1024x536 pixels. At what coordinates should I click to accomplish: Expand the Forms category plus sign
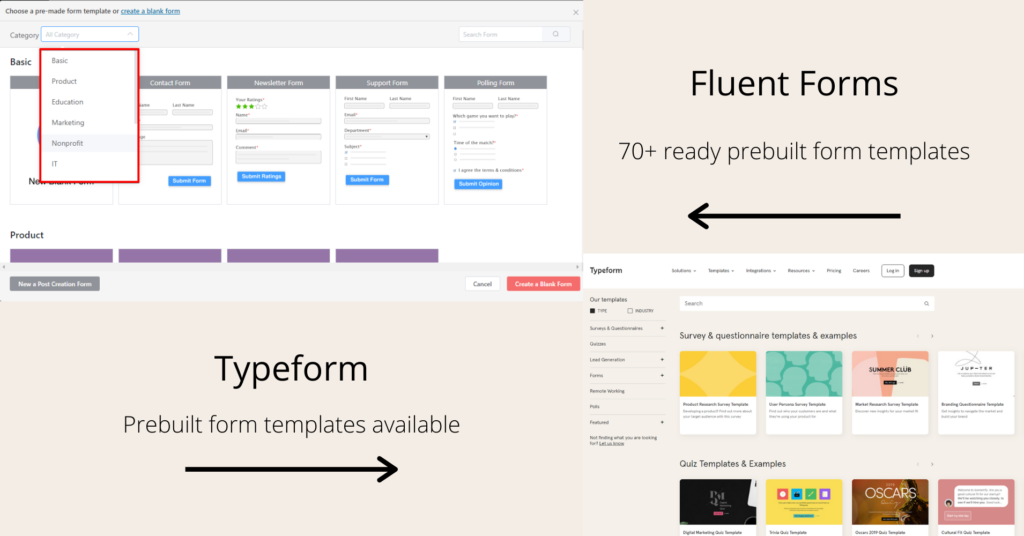pos(662,375)
